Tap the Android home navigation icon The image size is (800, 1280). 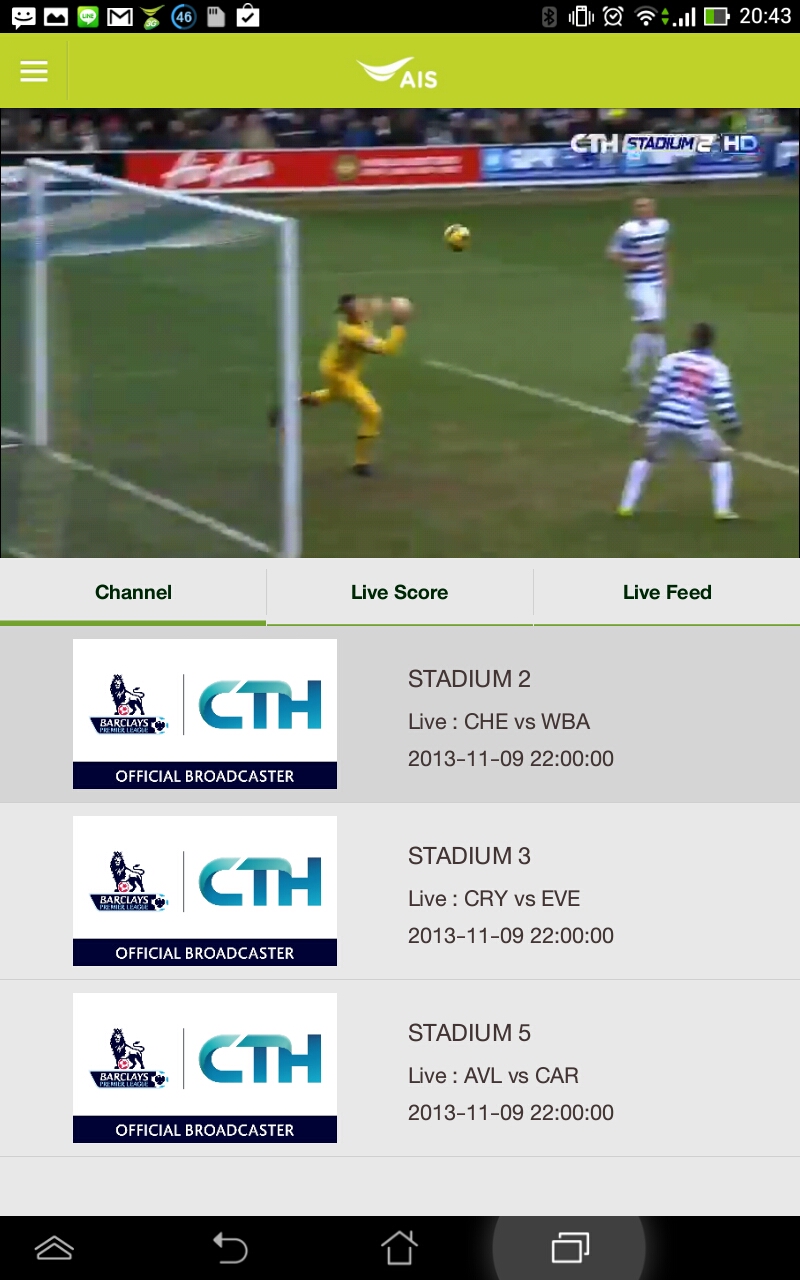(399, 1247)
